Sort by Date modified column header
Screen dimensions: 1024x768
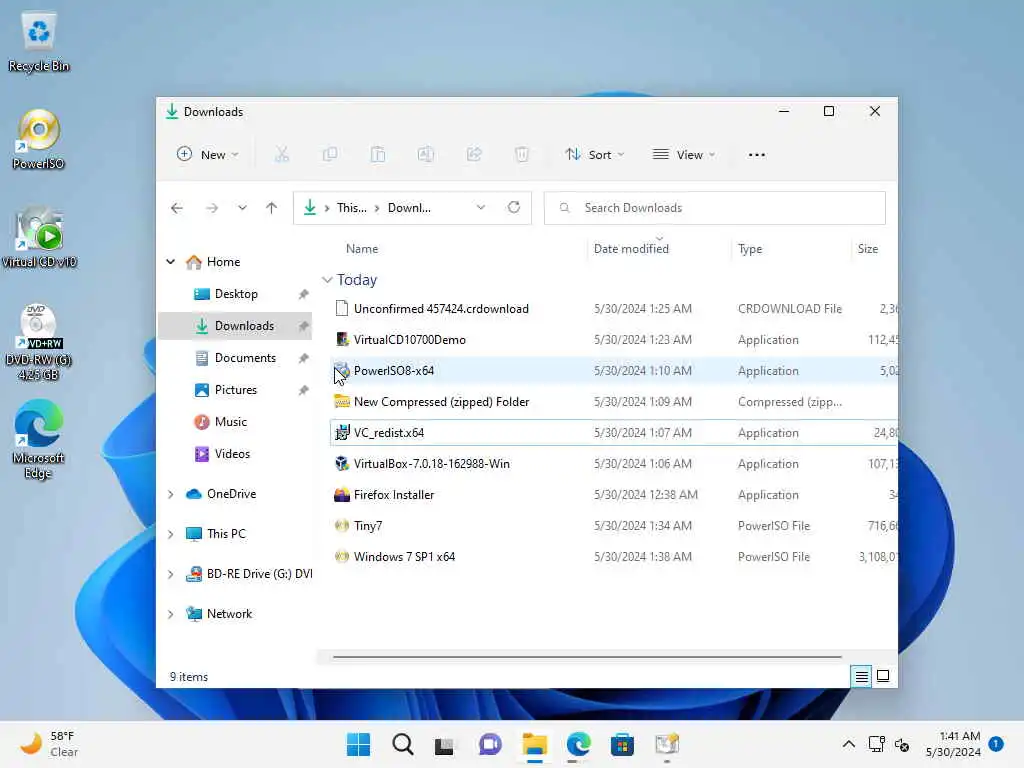pos(631,249)
